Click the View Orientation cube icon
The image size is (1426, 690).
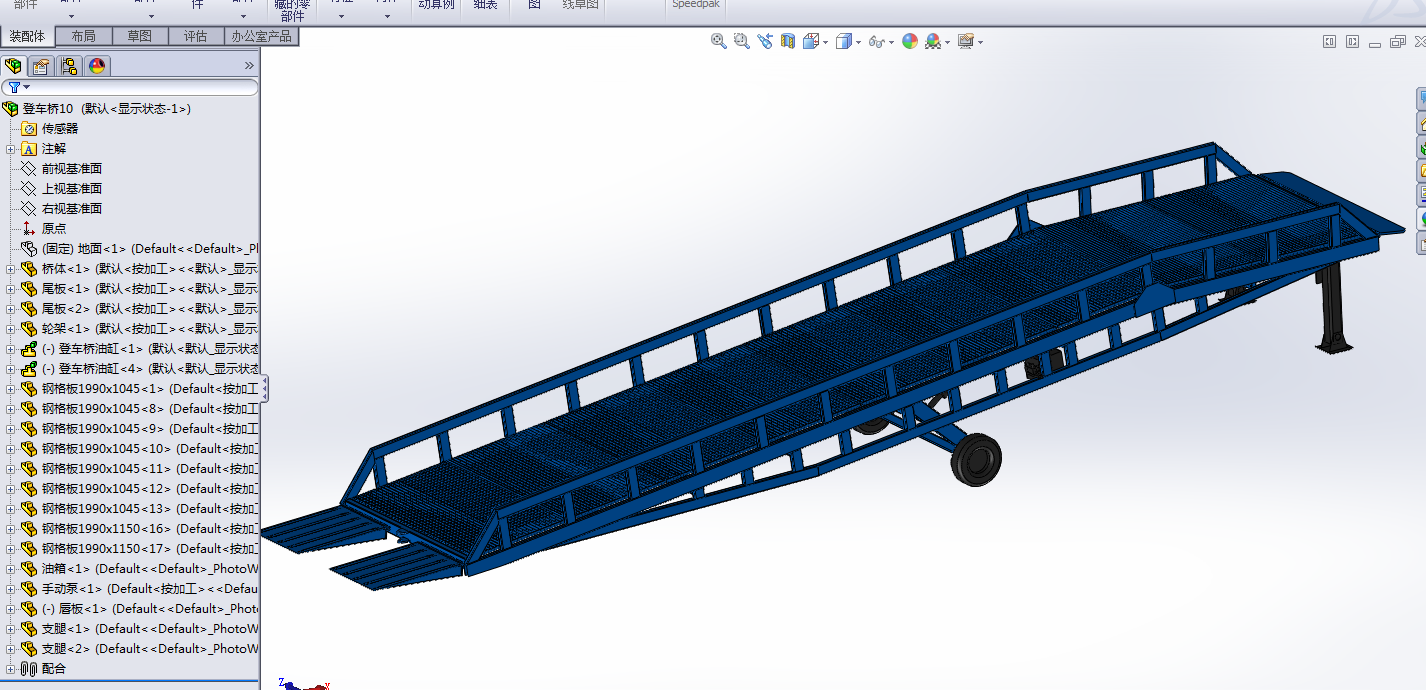[811, 41]
